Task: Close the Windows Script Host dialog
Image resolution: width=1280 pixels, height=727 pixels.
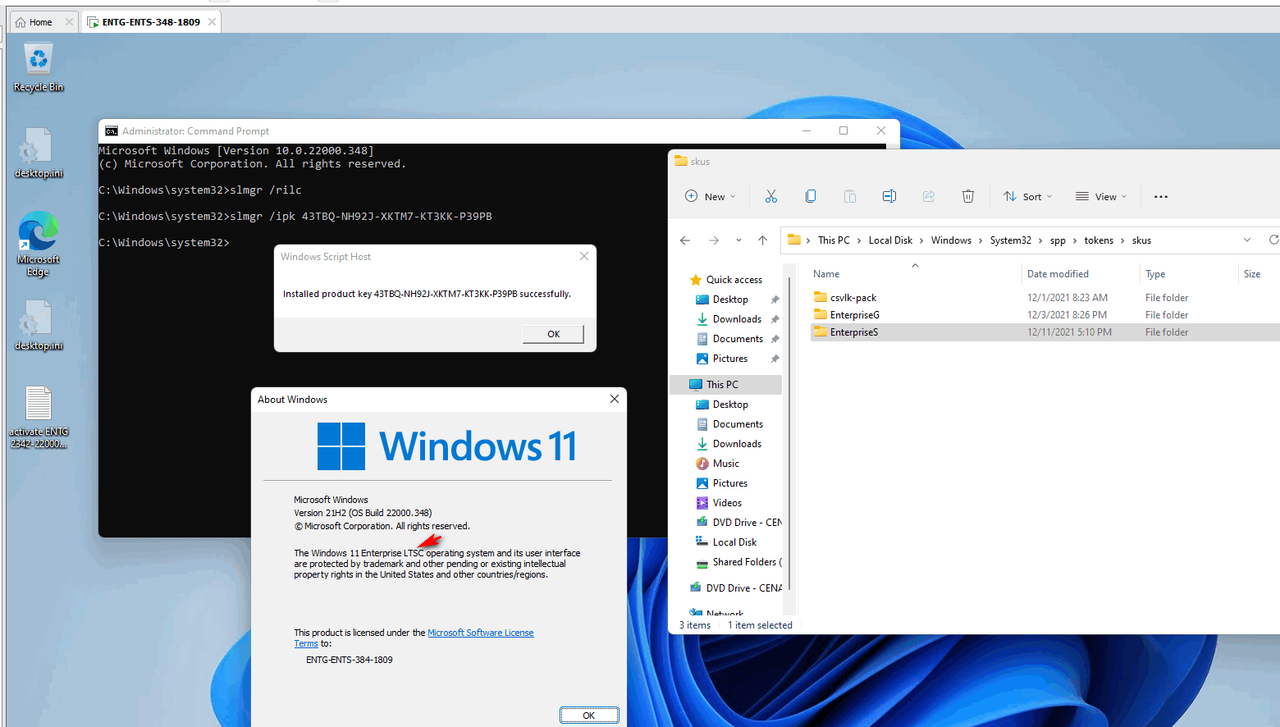Action: 584,256
